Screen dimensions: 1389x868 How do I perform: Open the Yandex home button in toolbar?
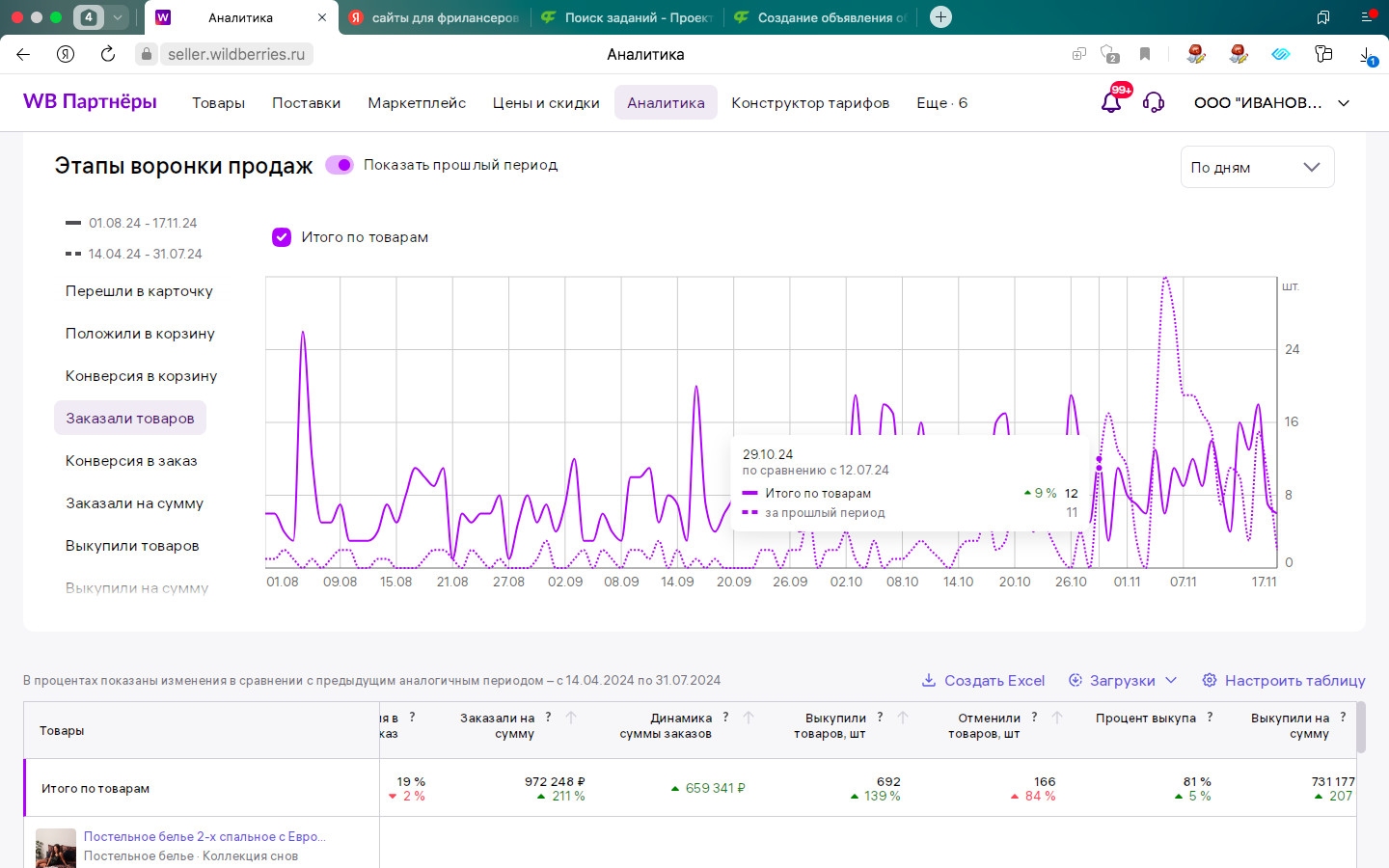(x=66, y=54)
